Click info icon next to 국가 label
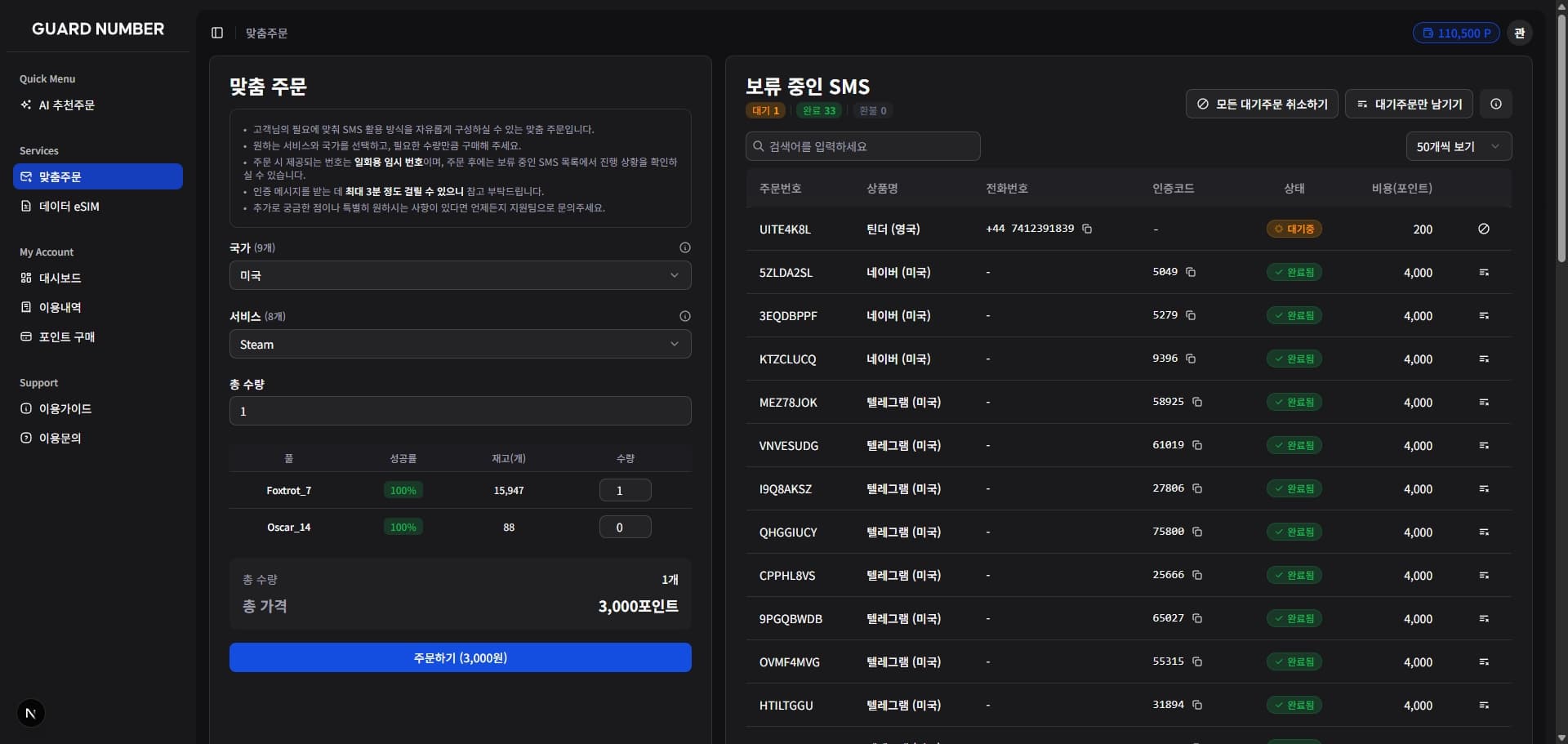The width and height of the screenshot is (1568, 744). coord(684,247)
